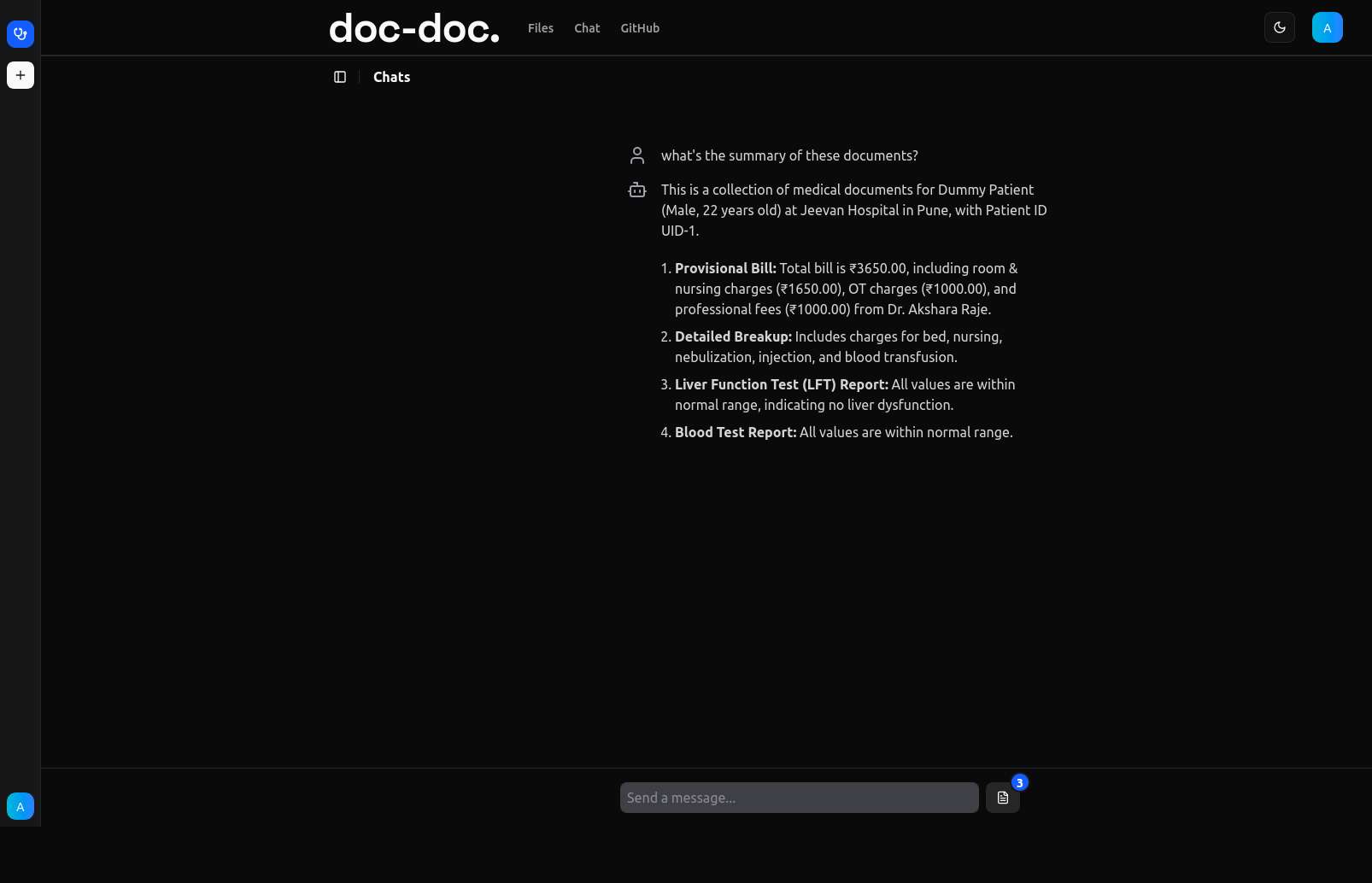Open the Chat nav link
Image resolution: width=1372 pixels, height=883 pixels.
[x=587, y=28]
